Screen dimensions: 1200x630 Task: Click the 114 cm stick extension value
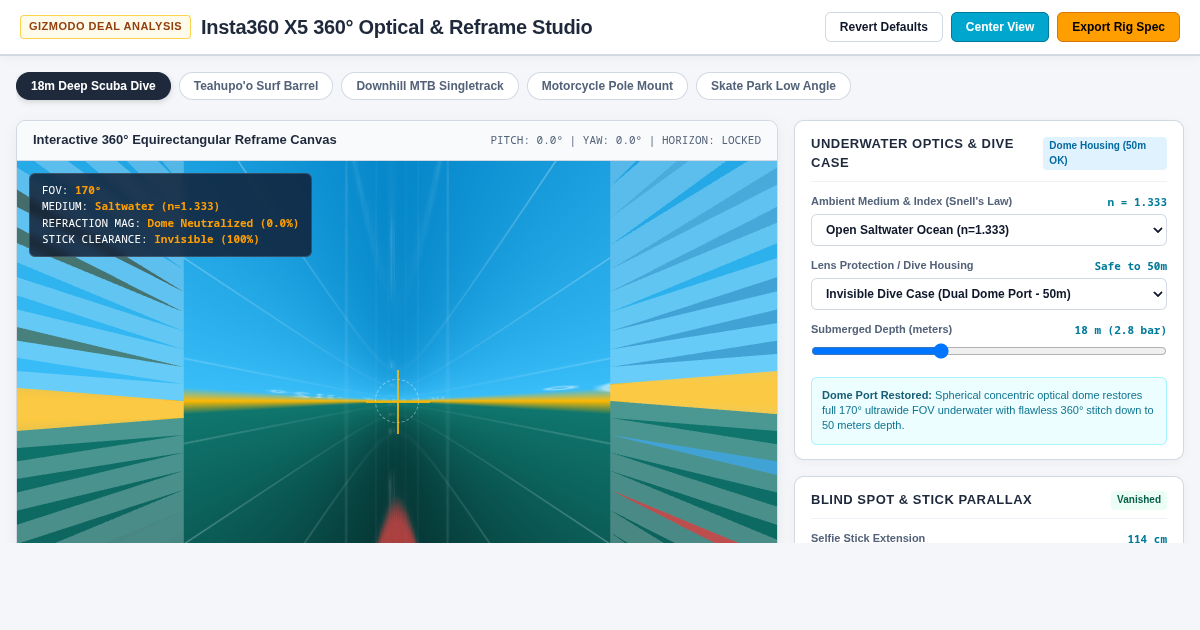[1147, 540]
